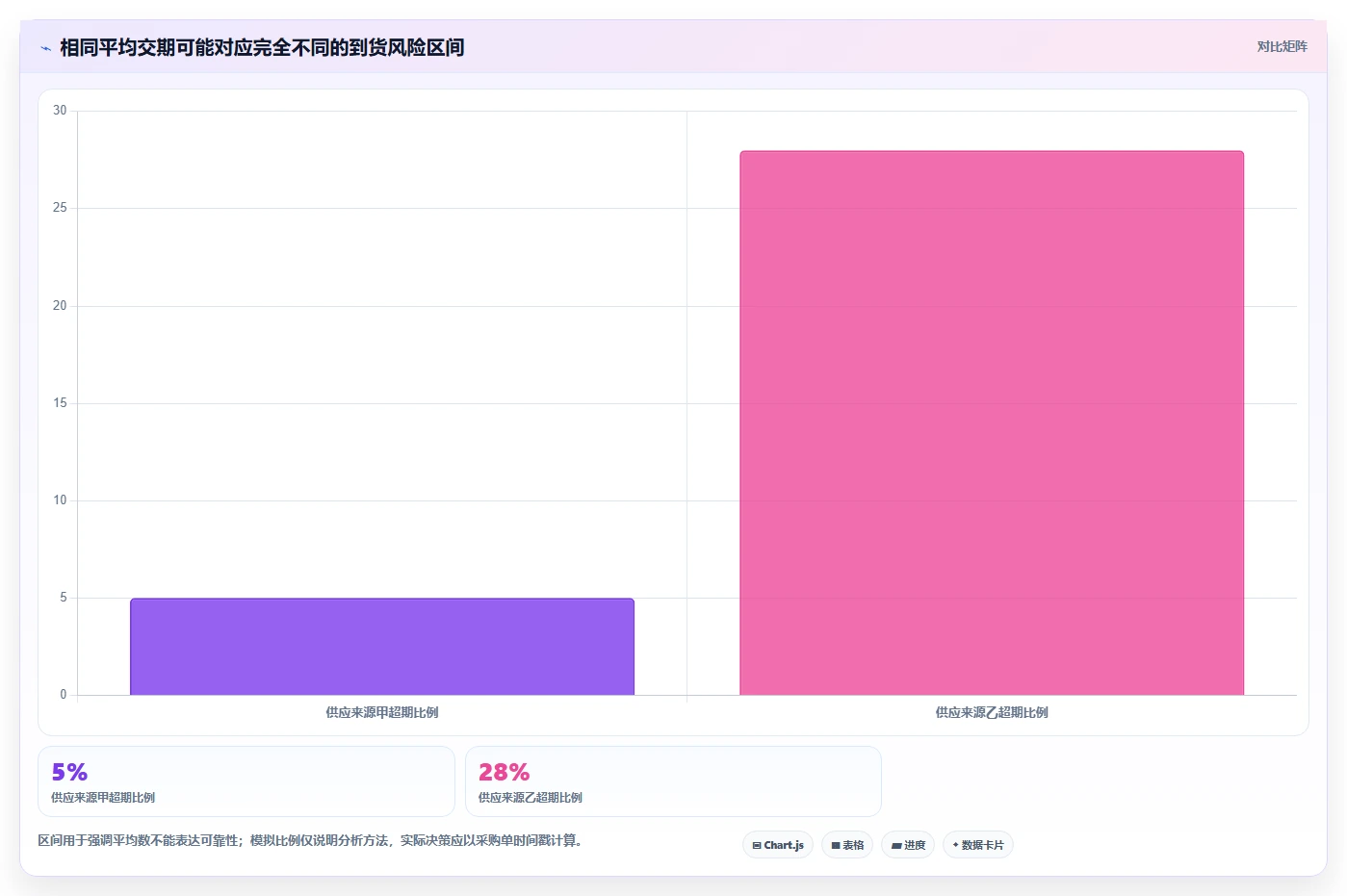Click the y-axis value 15
Screen dimensions: 1347x896
60,403
